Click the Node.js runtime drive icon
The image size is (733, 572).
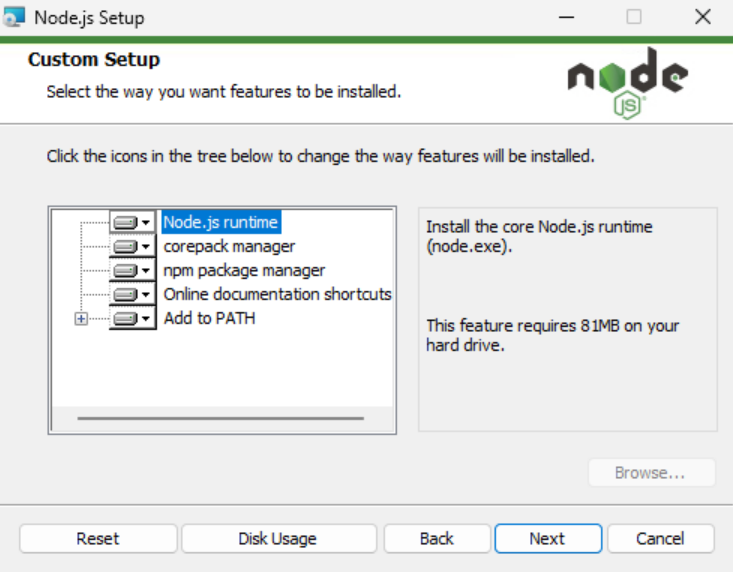coord(132,222)
